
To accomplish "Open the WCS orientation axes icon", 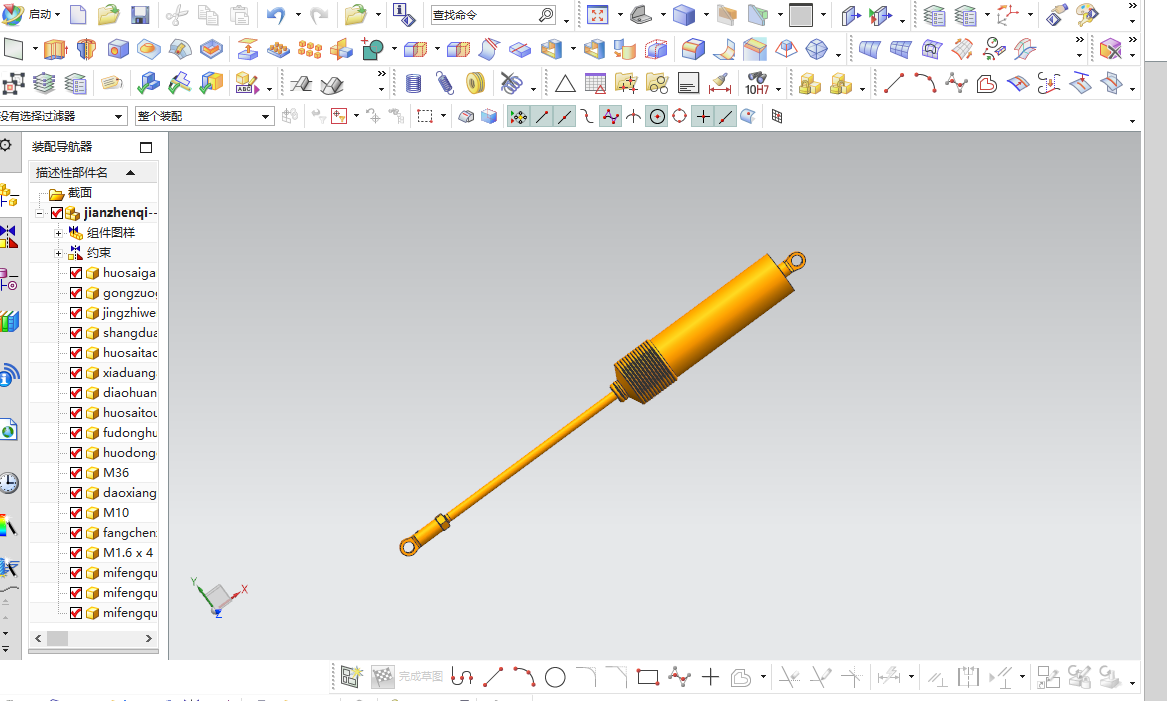I will point(1008,14).
